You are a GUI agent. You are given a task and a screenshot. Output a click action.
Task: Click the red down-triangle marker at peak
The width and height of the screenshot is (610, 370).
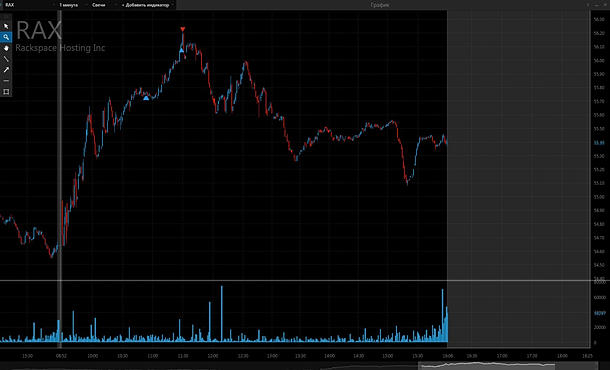[183, 29]
